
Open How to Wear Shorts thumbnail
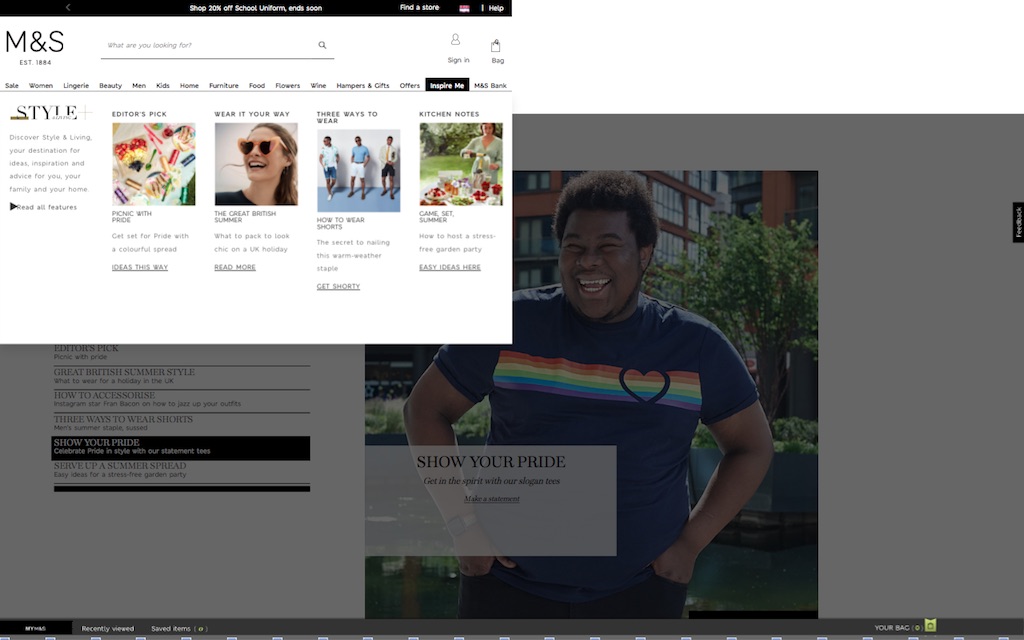[x=359, y=170]
